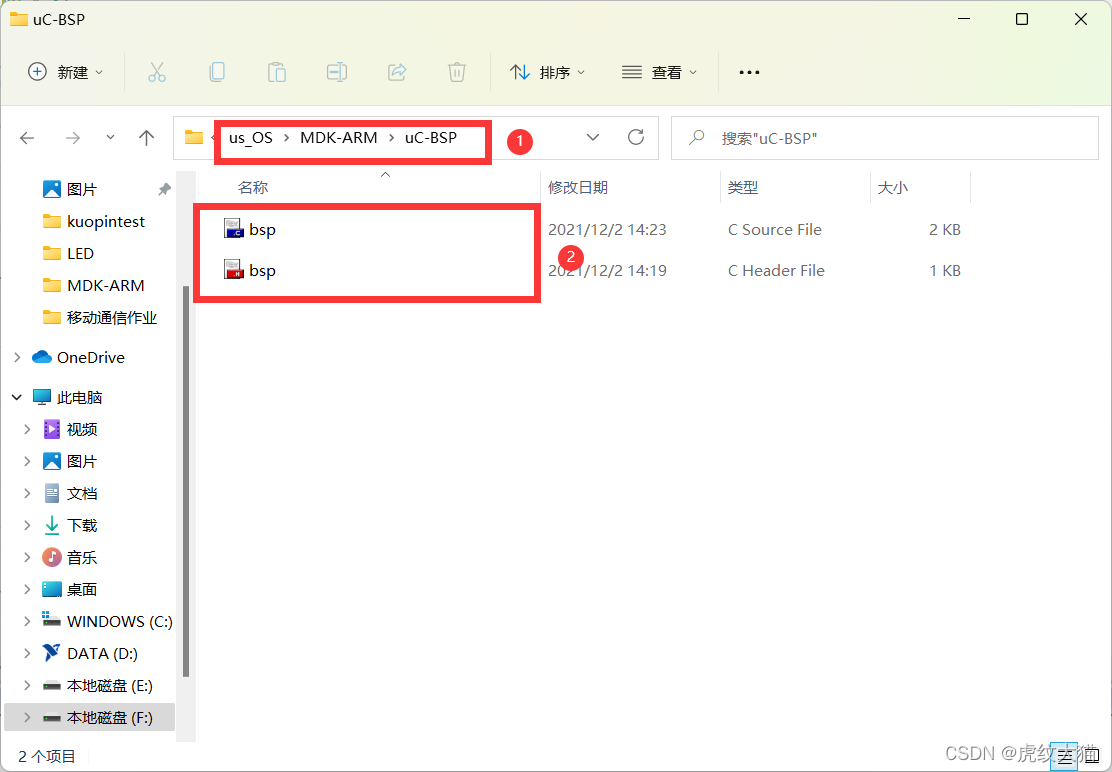Click the 2021/12/2 14:23 date cell
This screenshot has height=772, width=1112.
coord(607,230)
